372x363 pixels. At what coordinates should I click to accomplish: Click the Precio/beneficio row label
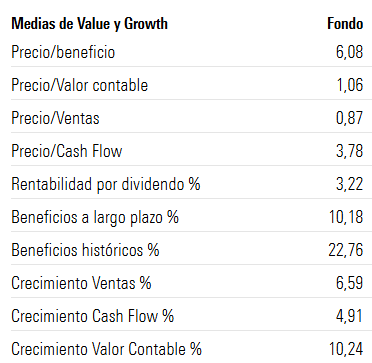coord(63,52)
